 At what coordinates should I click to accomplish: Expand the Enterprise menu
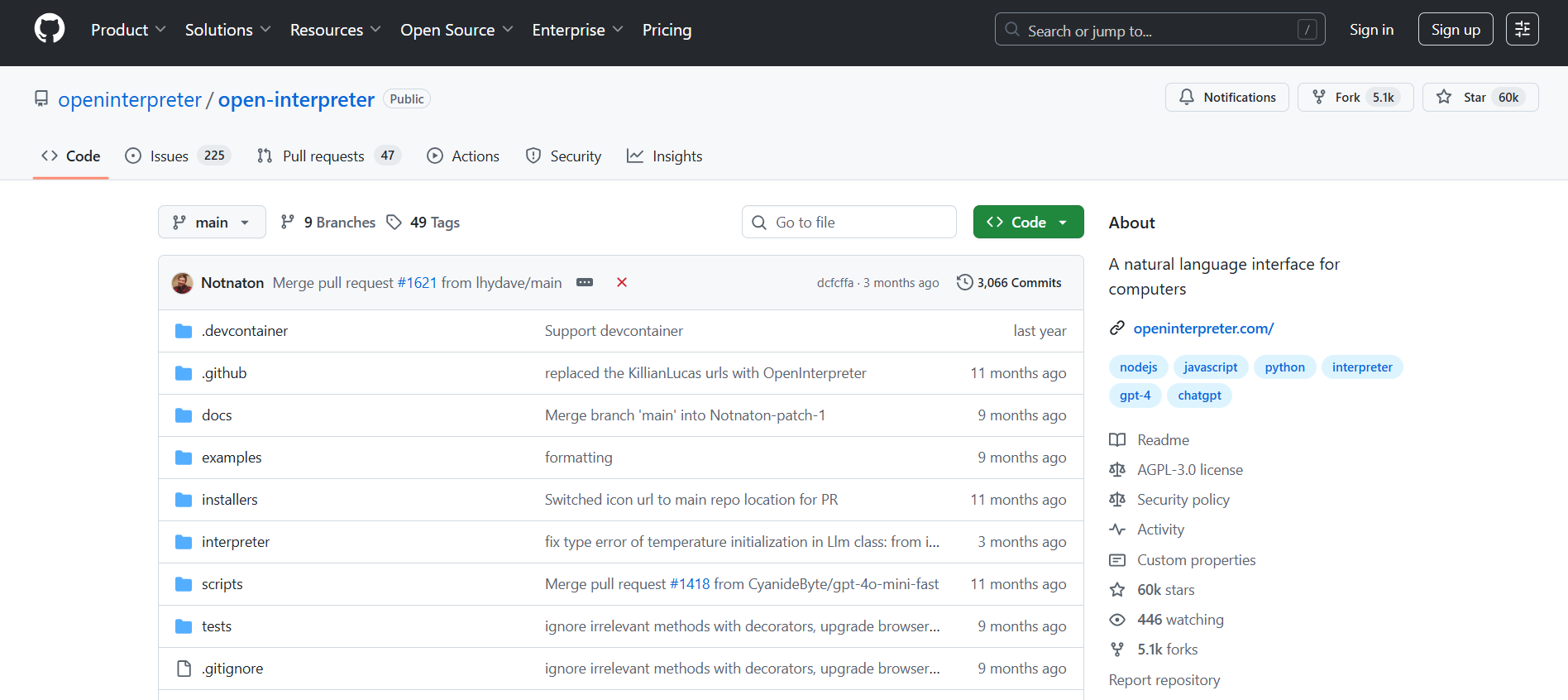[577, 30]
